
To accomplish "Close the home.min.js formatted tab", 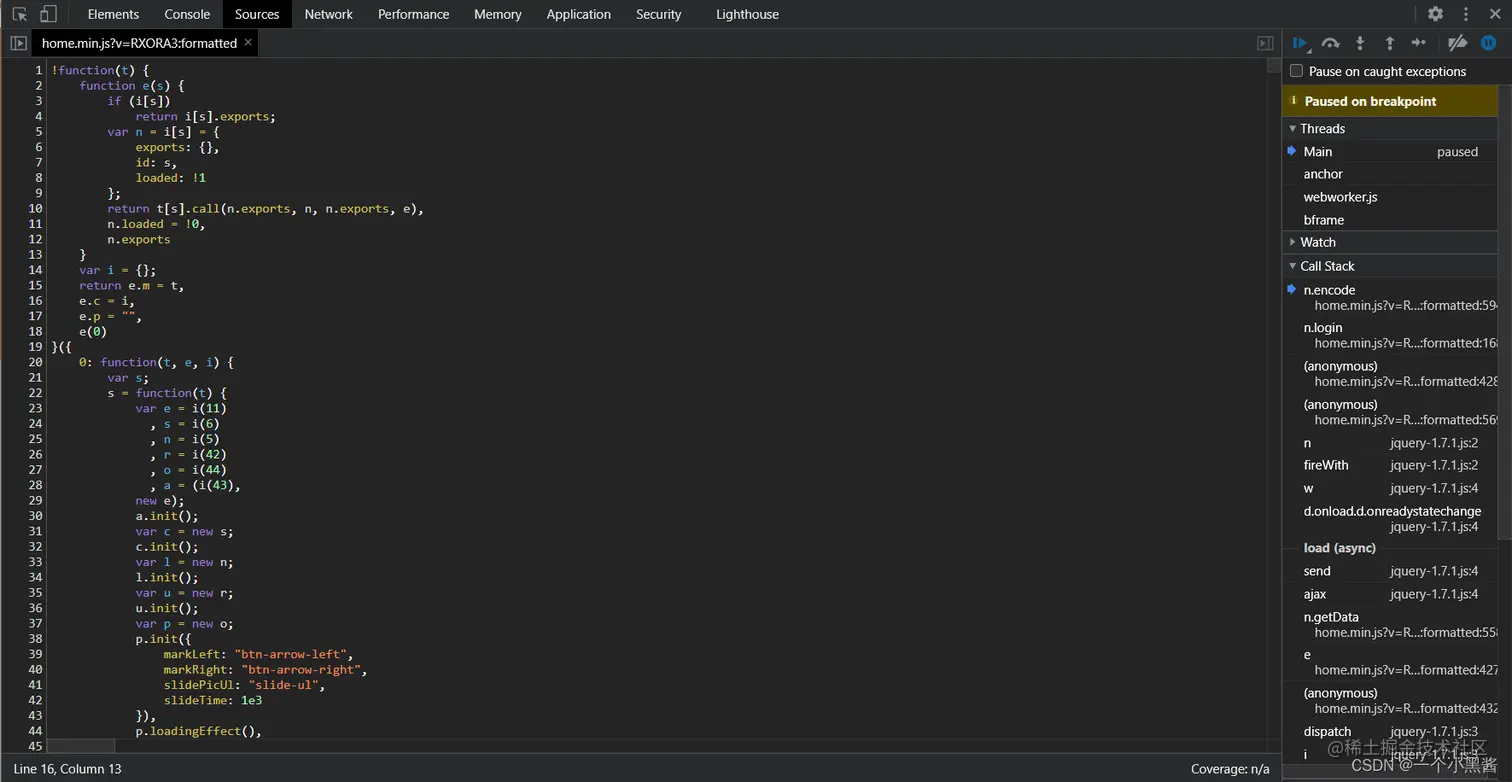I will tap(248, 43).
